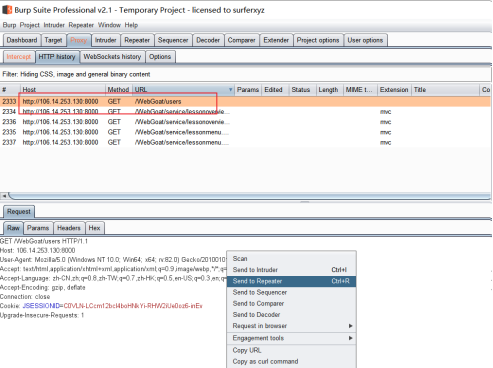Choose Send to Repeater menu entry
493x368 pixels.
point(291,281)
